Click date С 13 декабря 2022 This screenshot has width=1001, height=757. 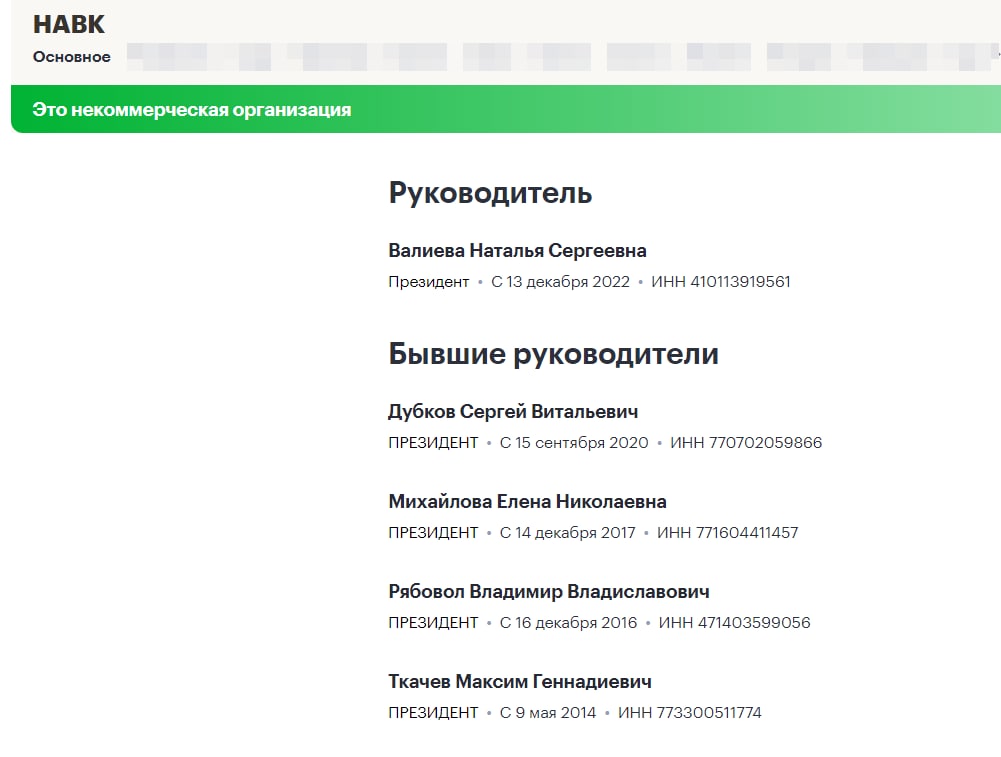[561, 281]
